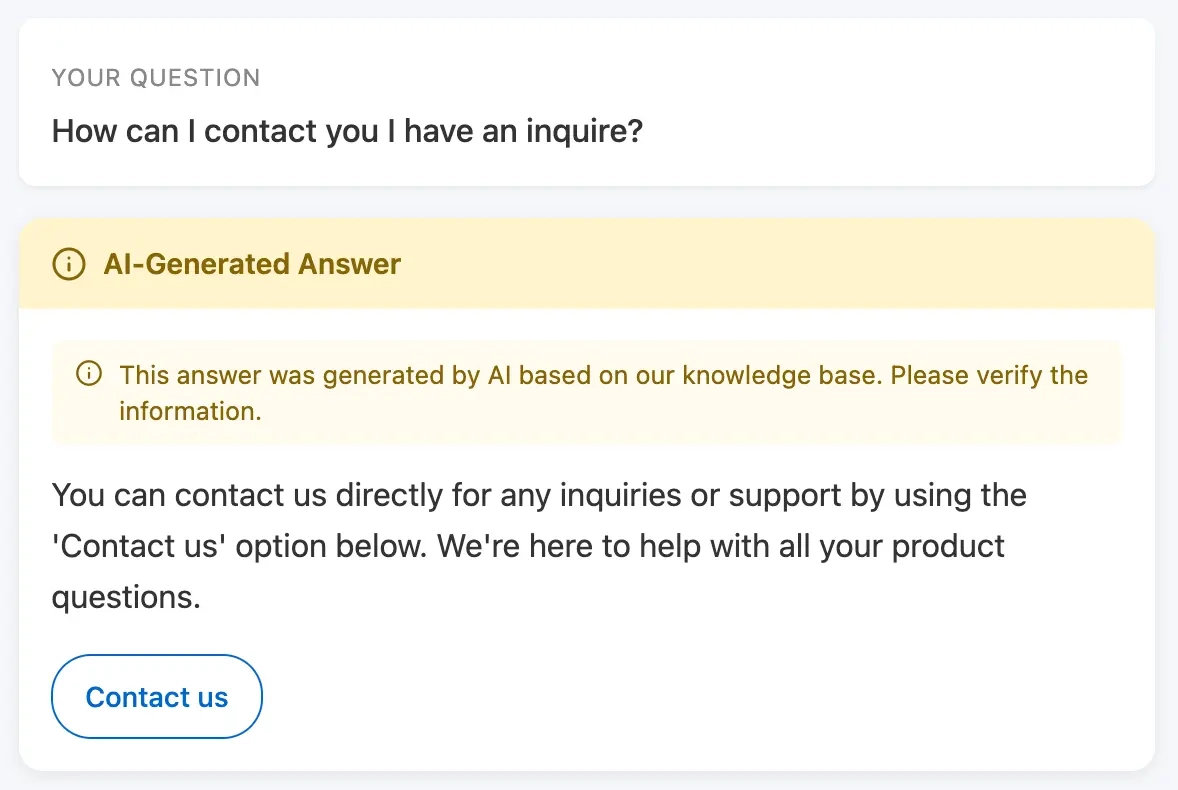Select the YOUR QUESTION label
Screen dimensions: 1178x790
coord(156,77)
